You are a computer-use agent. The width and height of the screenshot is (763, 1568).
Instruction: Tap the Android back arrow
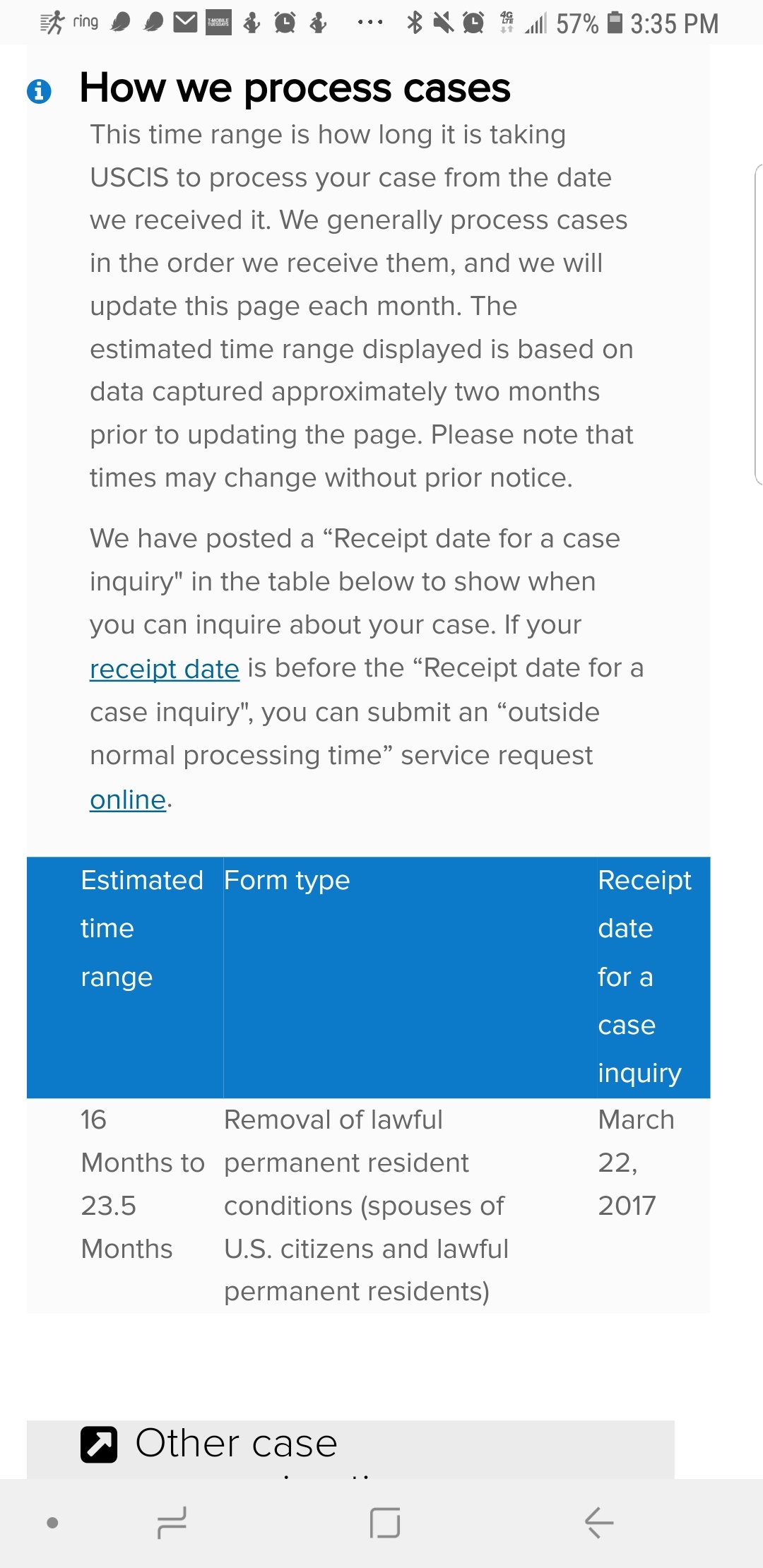coord(599,1523)
